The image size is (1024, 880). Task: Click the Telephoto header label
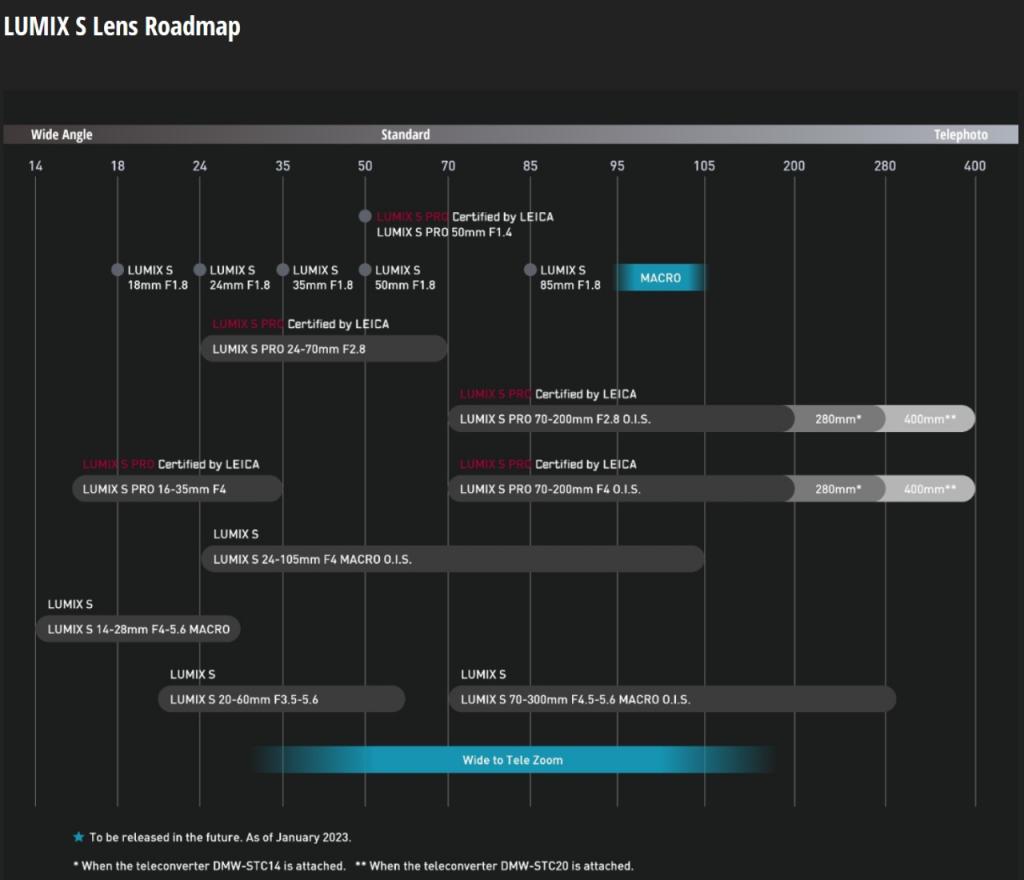961,134
